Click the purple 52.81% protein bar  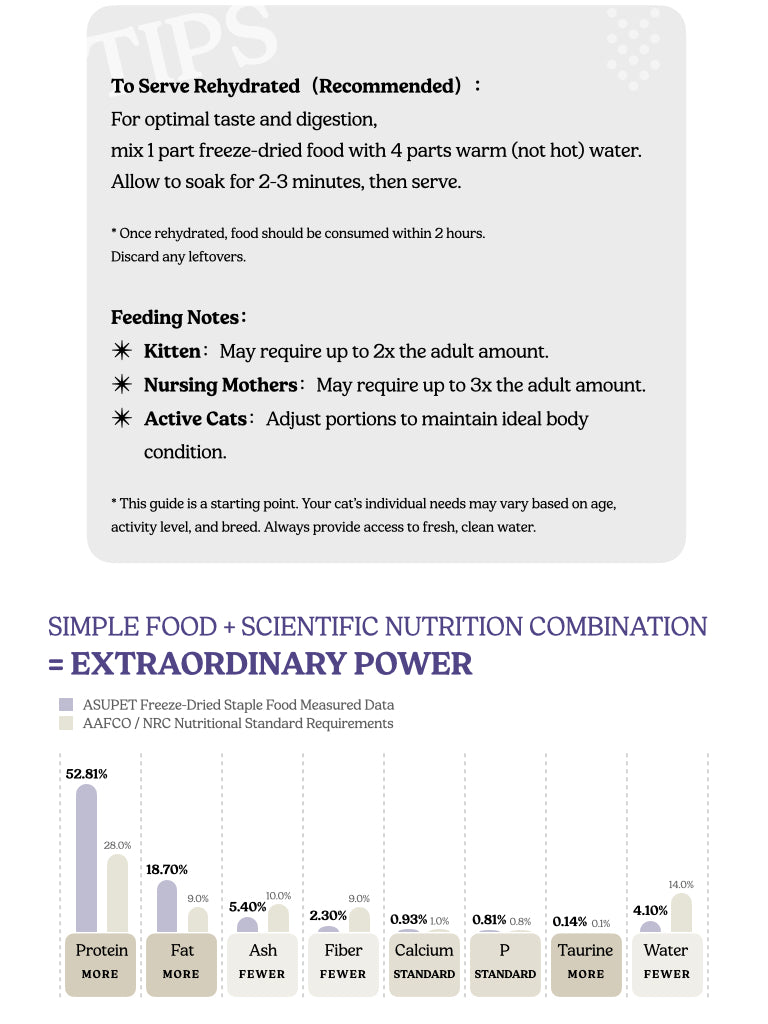87,858
